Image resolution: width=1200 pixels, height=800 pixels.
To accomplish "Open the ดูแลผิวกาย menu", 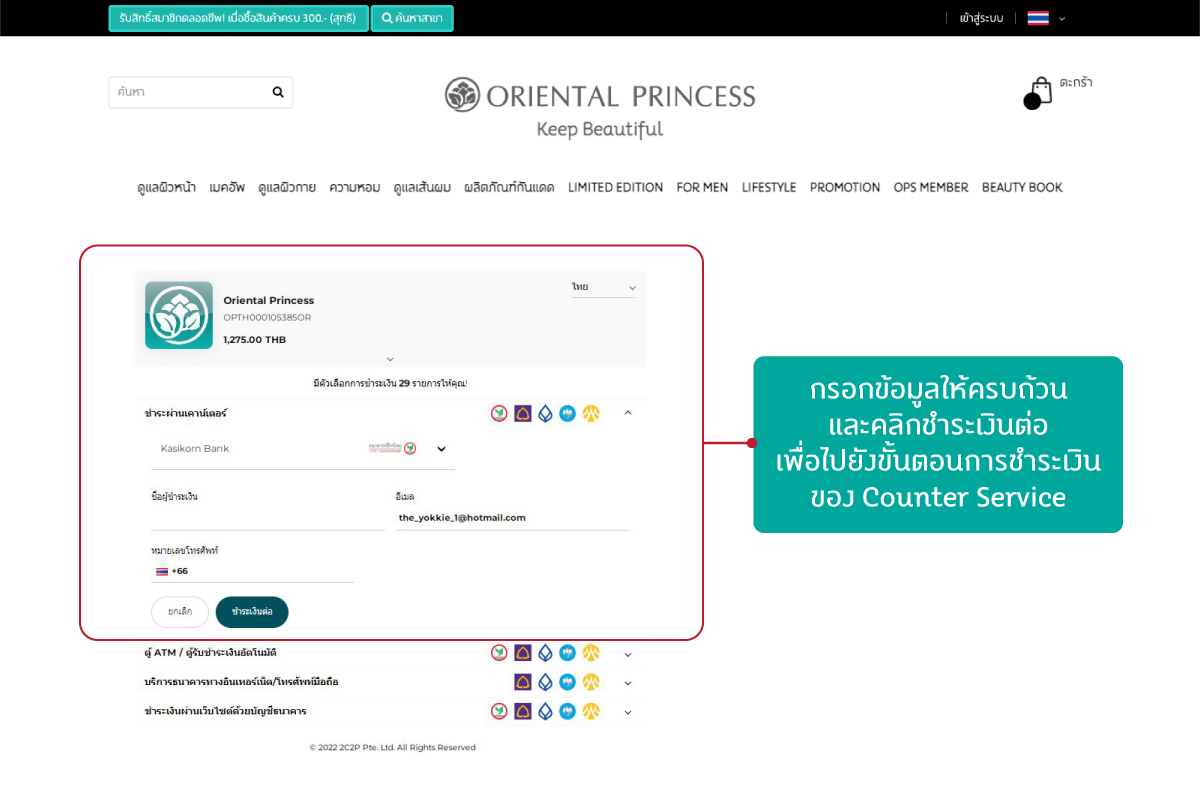I will coord(287,187).
